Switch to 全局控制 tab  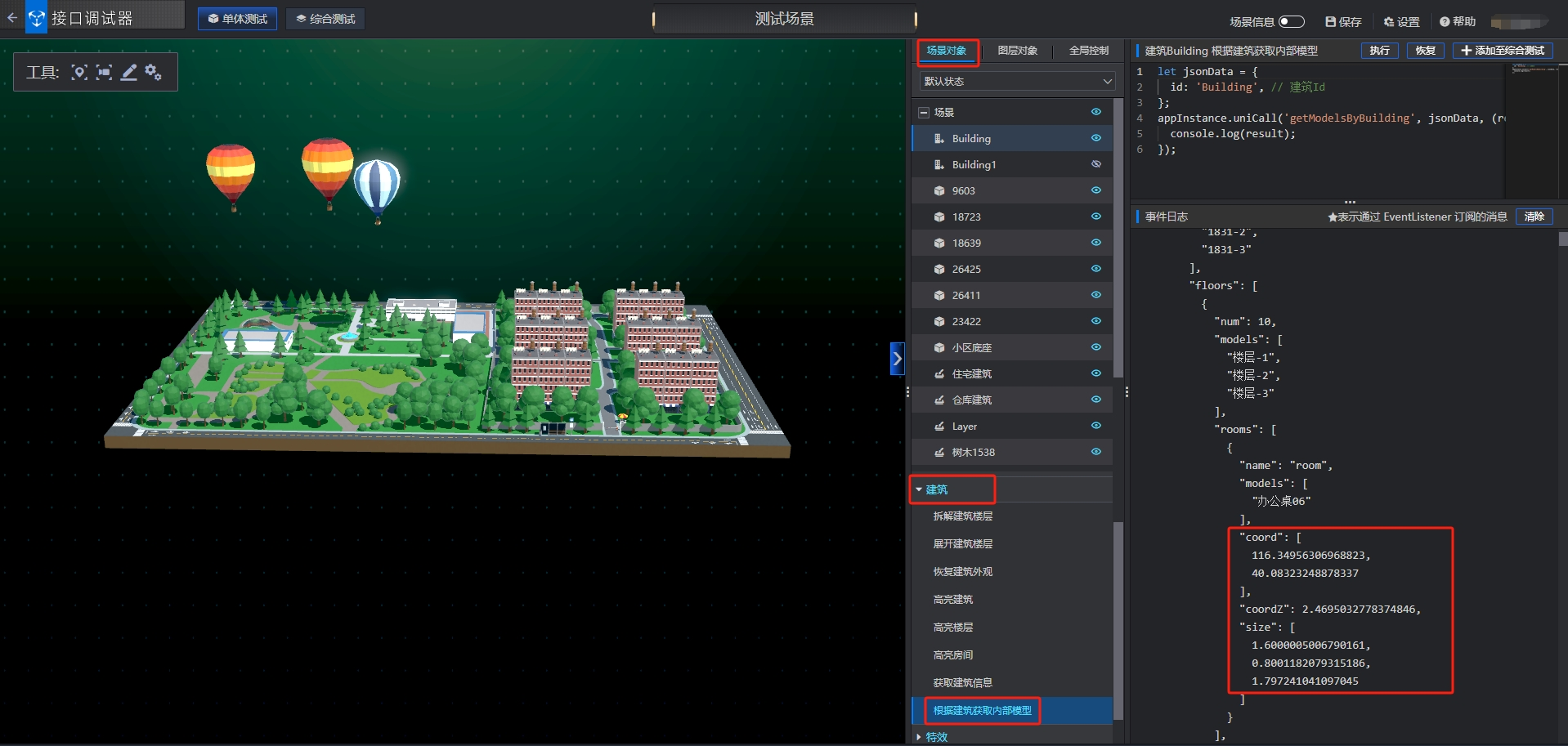[x=1088, y=51]
